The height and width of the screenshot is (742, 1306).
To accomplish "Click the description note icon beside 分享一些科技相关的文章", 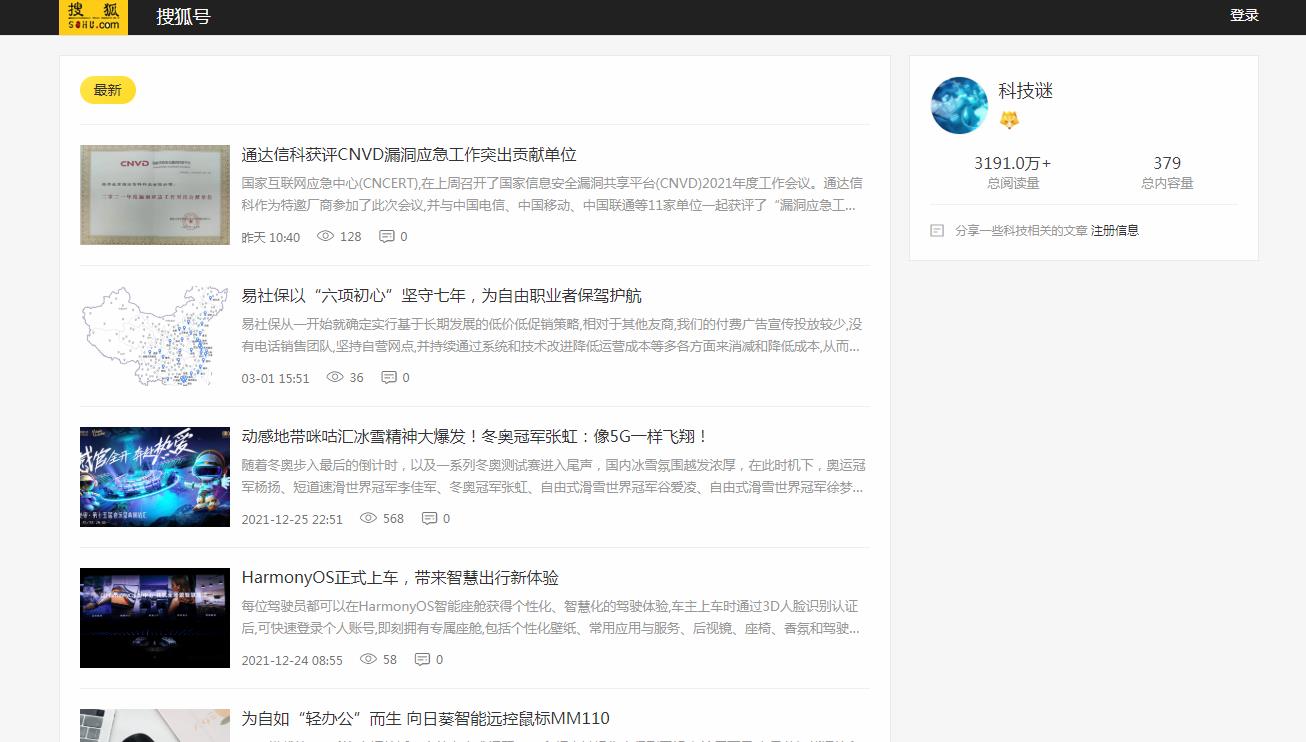I will pyautogui.click(x=937, y=231).
